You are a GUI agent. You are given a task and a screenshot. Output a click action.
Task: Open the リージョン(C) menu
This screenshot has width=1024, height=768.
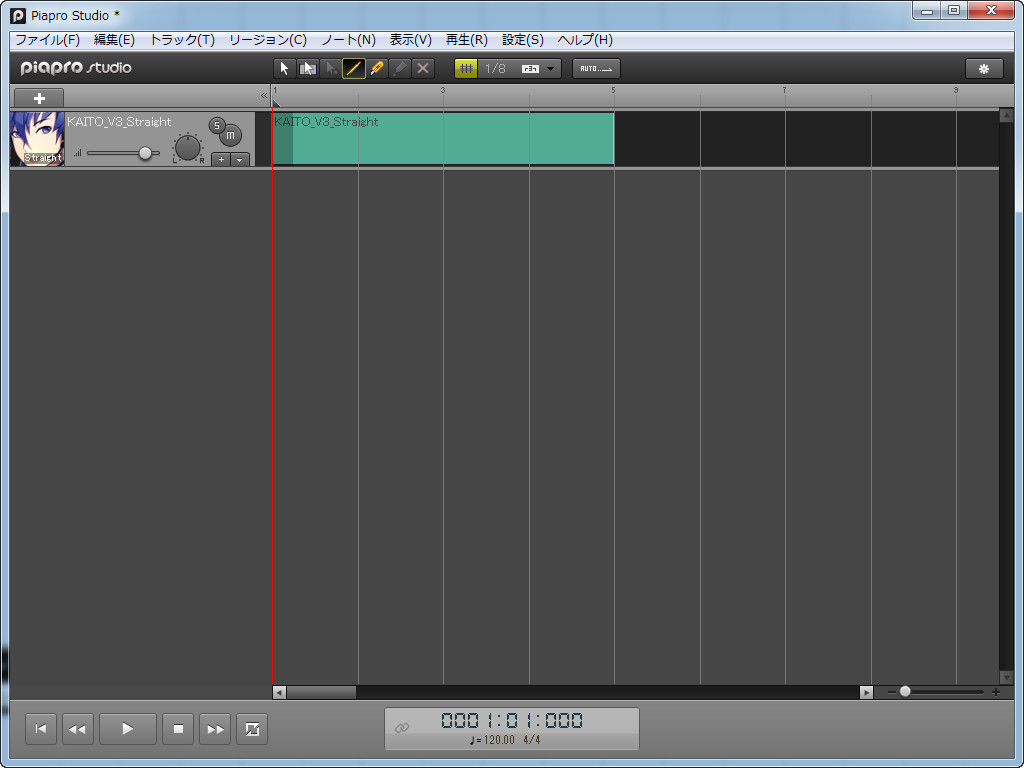tap(268, 40)
